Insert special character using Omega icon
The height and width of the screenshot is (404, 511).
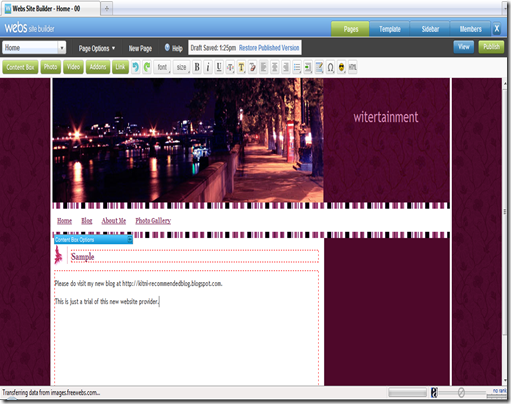pos(330,67)
